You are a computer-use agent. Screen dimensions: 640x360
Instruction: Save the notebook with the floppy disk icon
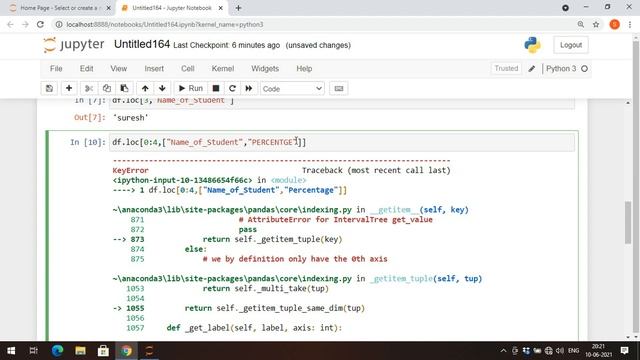click(49, 89)
